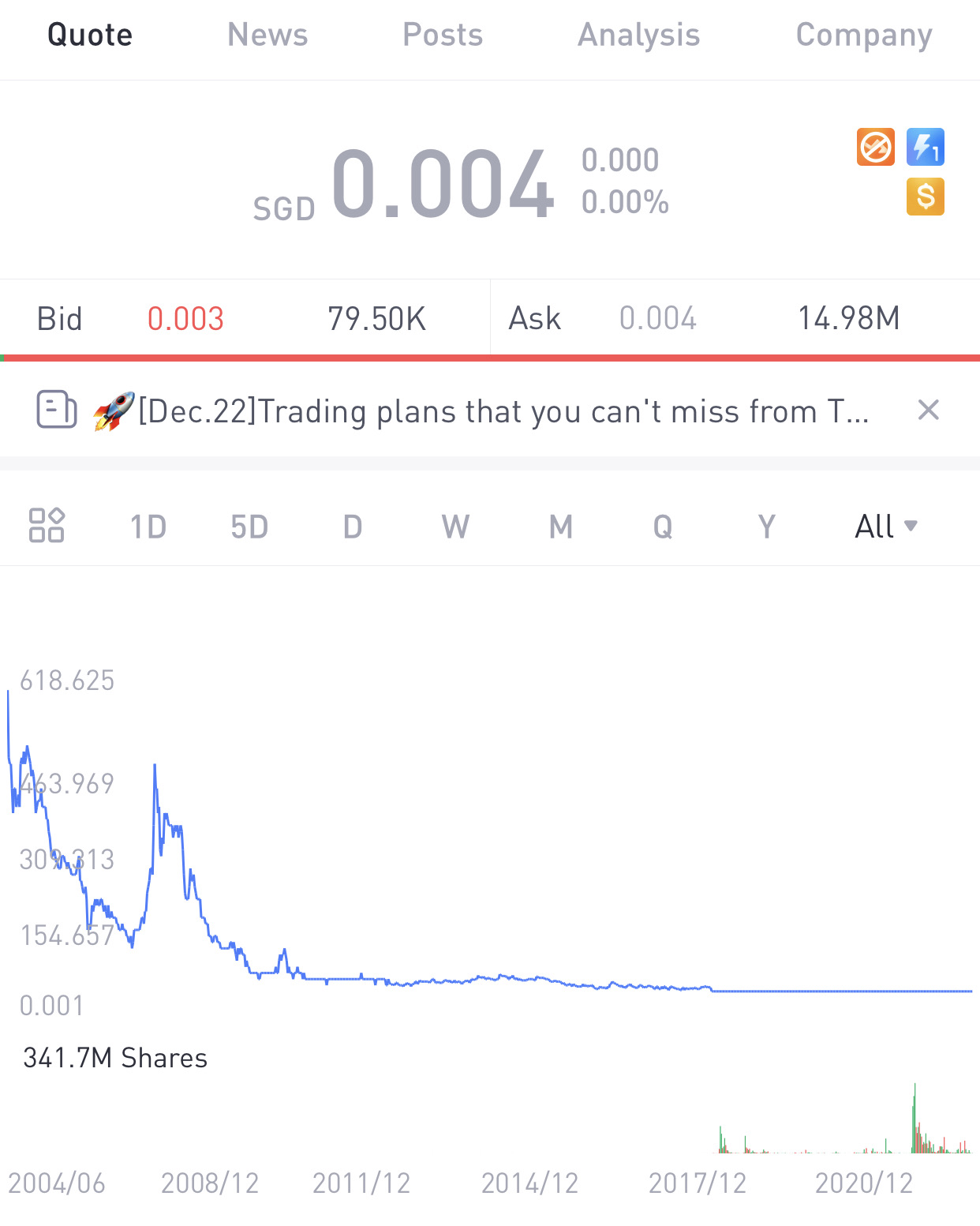Tap the yellow dollar sign badge icon
Screen dimensions: 980x1226
(926, 197)
